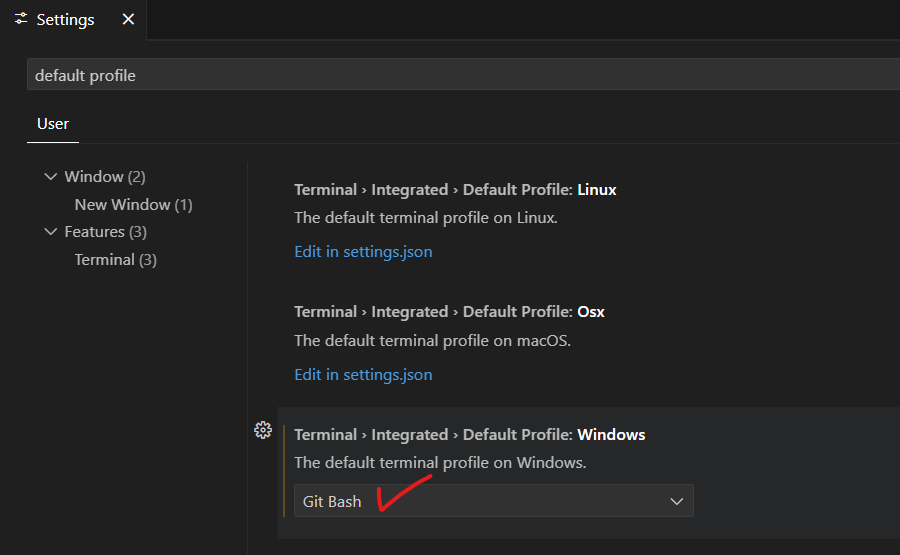Viewport: 900px width, 555px height.
Task: Click the dropdown arrow beside Git Bash
Action: pos(677,501)
